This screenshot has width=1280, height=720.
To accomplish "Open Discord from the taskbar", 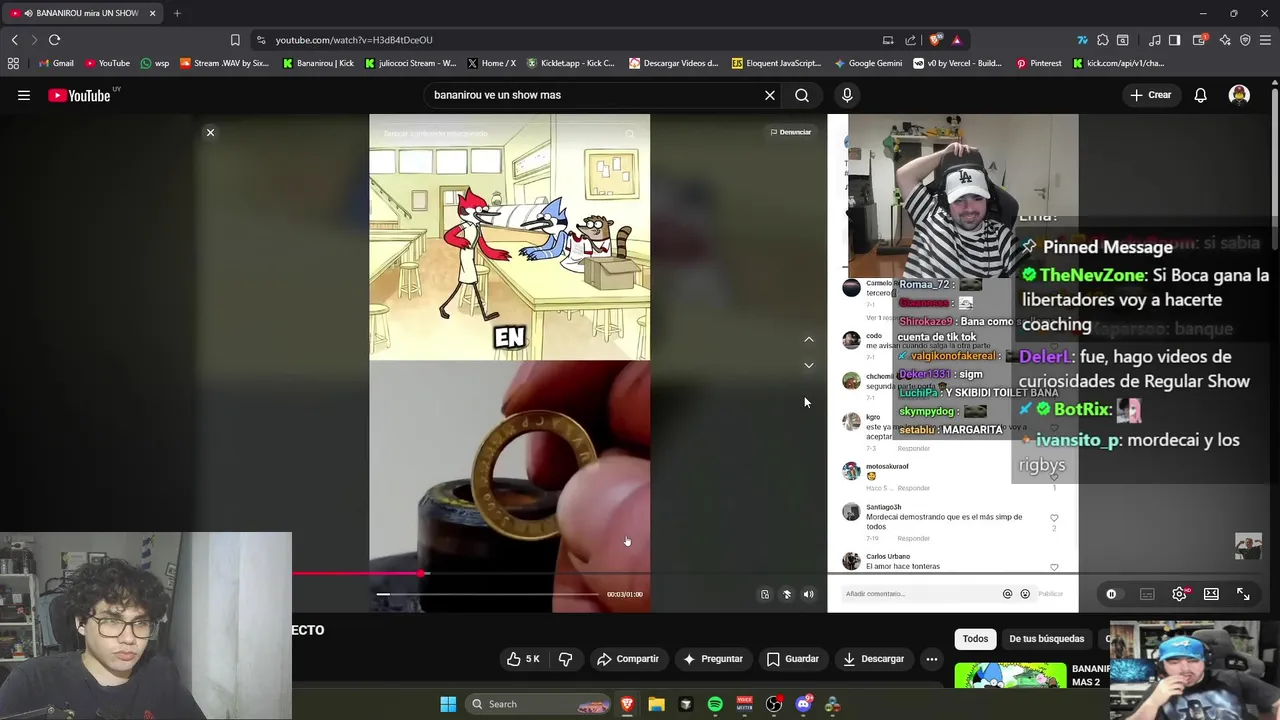I will click(x=803, y=704).
